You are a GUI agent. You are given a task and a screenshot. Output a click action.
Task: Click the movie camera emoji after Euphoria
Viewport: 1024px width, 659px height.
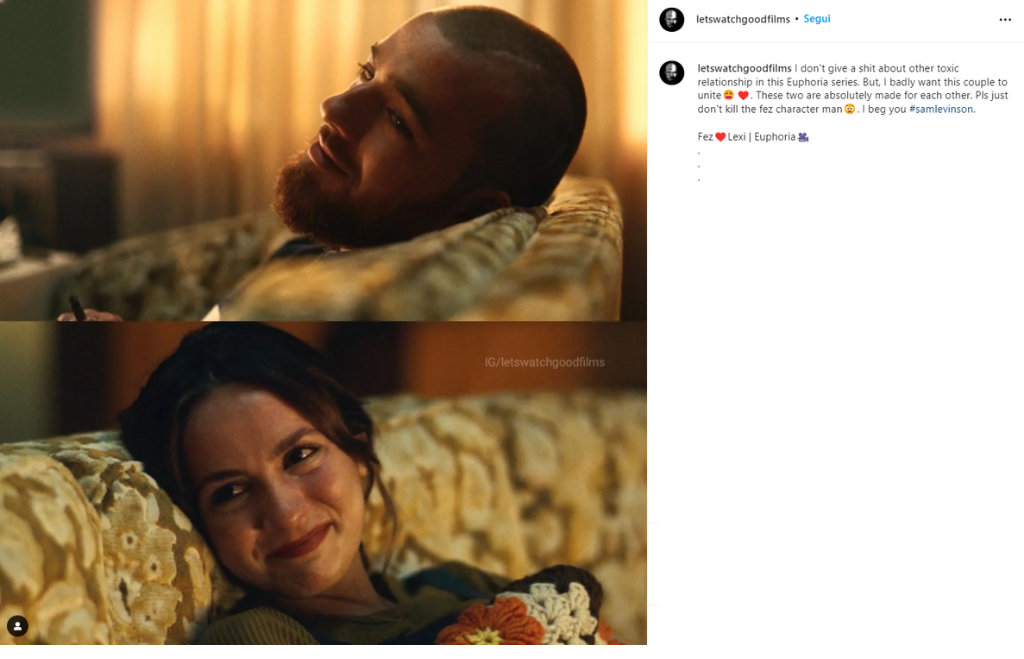pyautogui.click(x=803, y=137)
